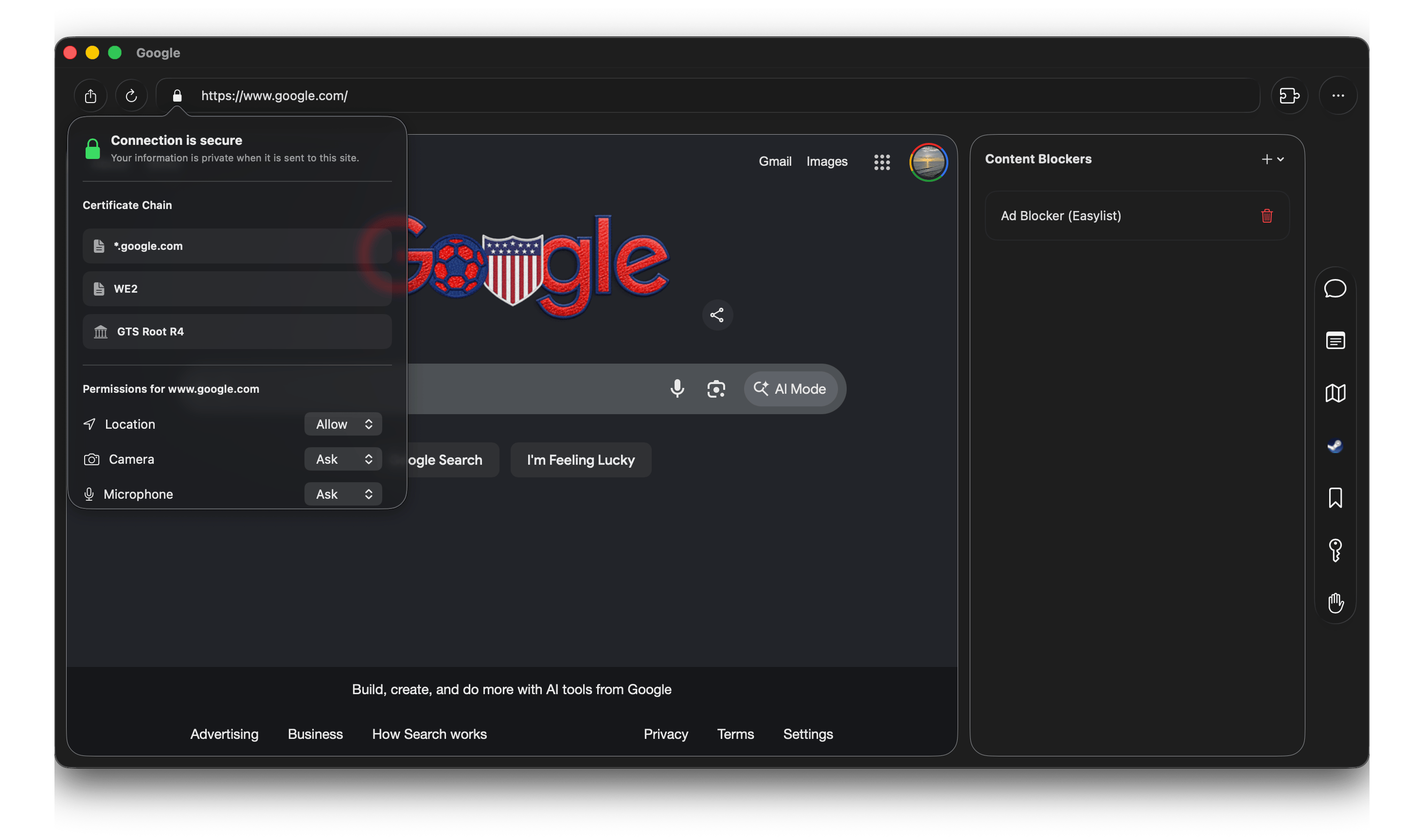Image resolution: width=1424 pixels, height=840 pixels.
Task: Open the Steam sidebar icon
Action: [1335, 445]
